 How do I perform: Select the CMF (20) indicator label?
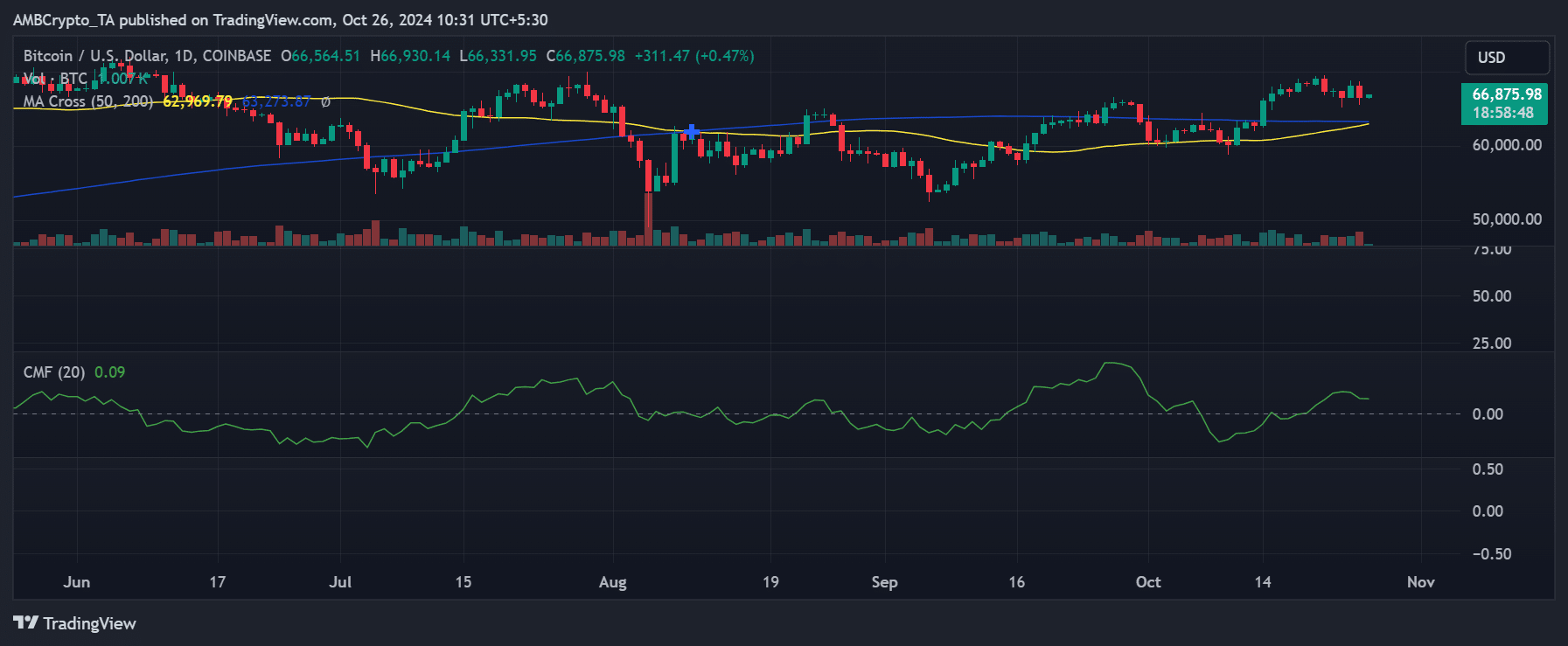[x=54, y=372]
